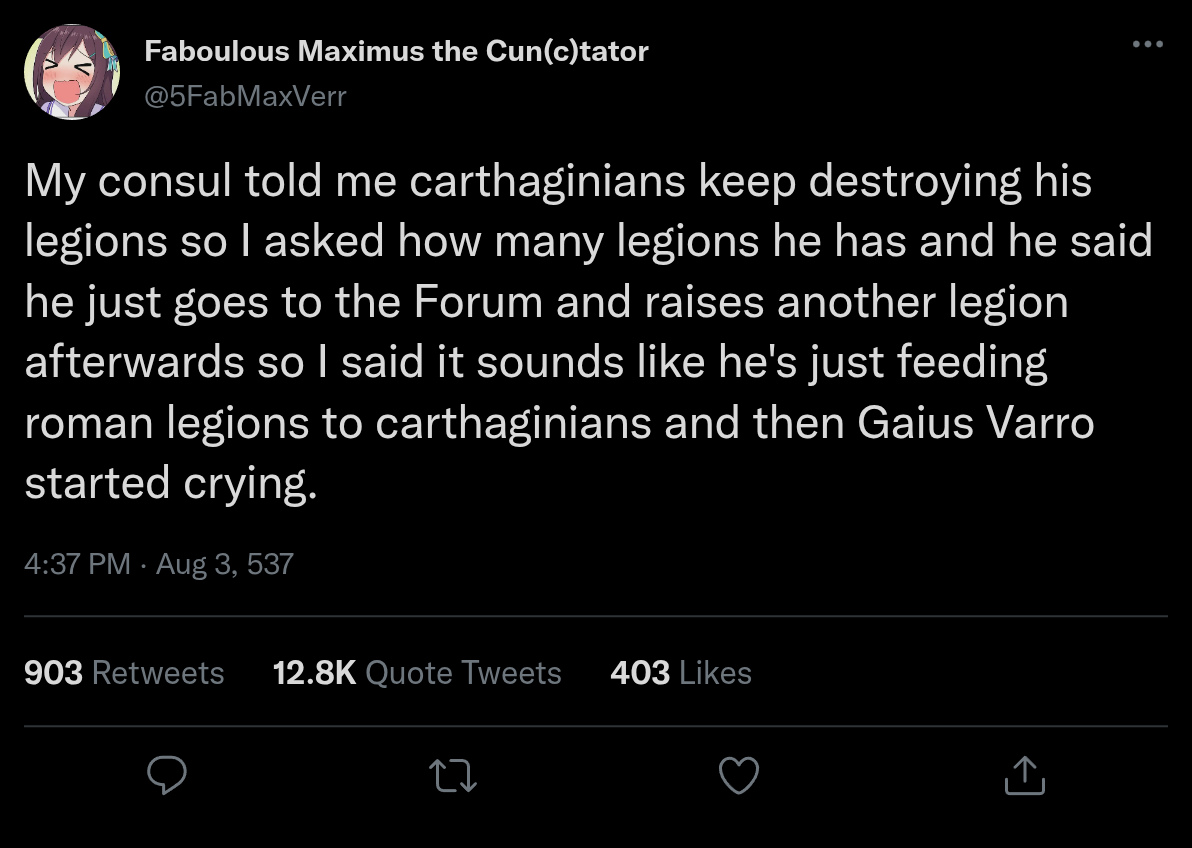1192x848 pixels.
Task: Retweet this tweet using the arrows icon
Action: (453, 776)
